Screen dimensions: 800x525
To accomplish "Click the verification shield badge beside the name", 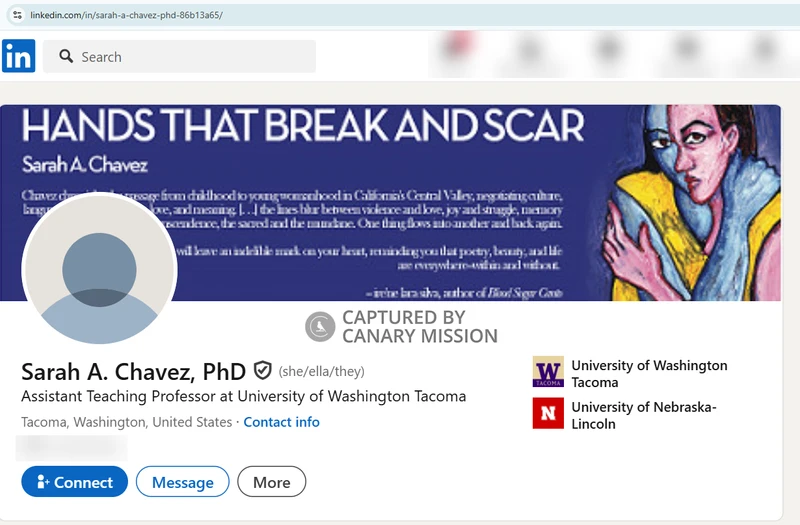I will [263, 371].
